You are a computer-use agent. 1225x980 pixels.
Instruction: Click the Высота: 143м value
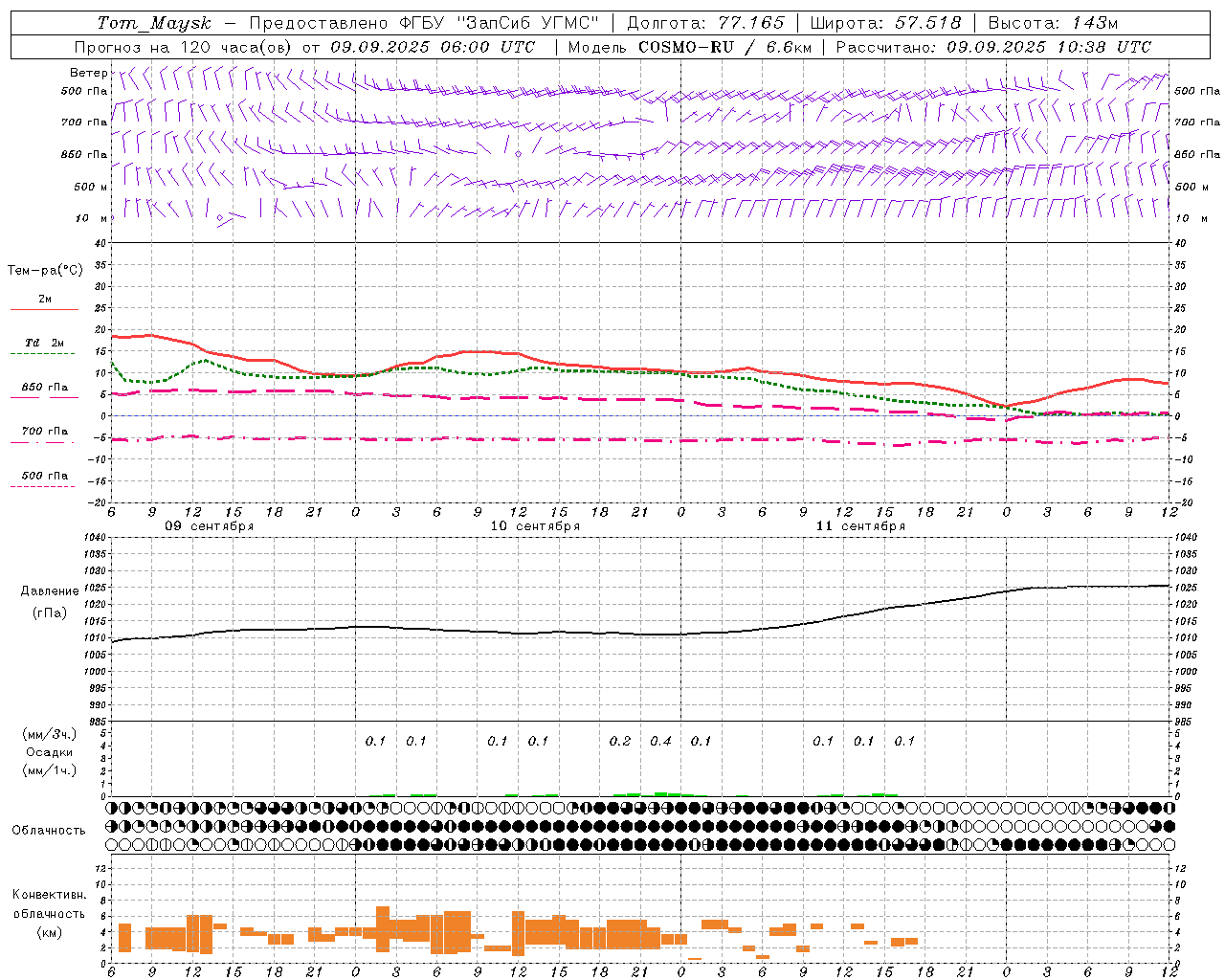coord(1053,23)
